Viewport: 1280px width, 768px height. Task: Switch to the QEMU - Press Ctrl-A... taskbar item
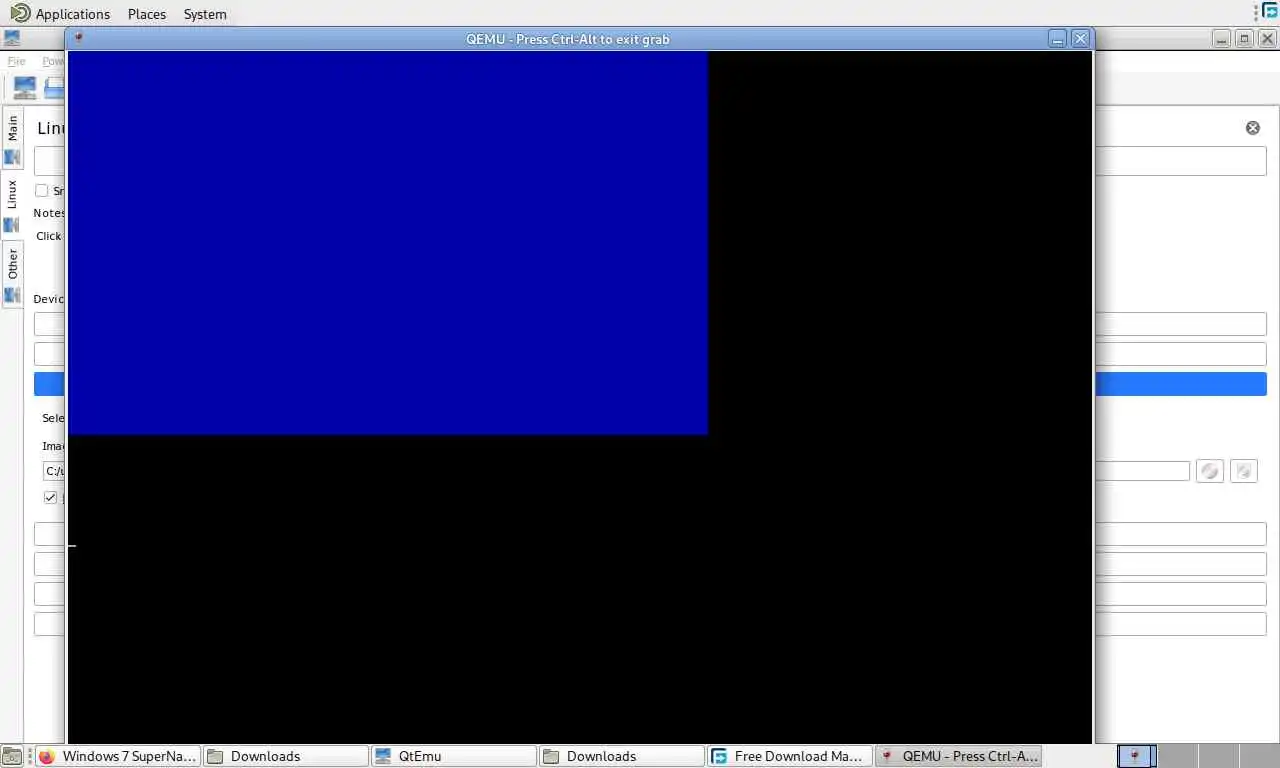[x=958, y=756]
